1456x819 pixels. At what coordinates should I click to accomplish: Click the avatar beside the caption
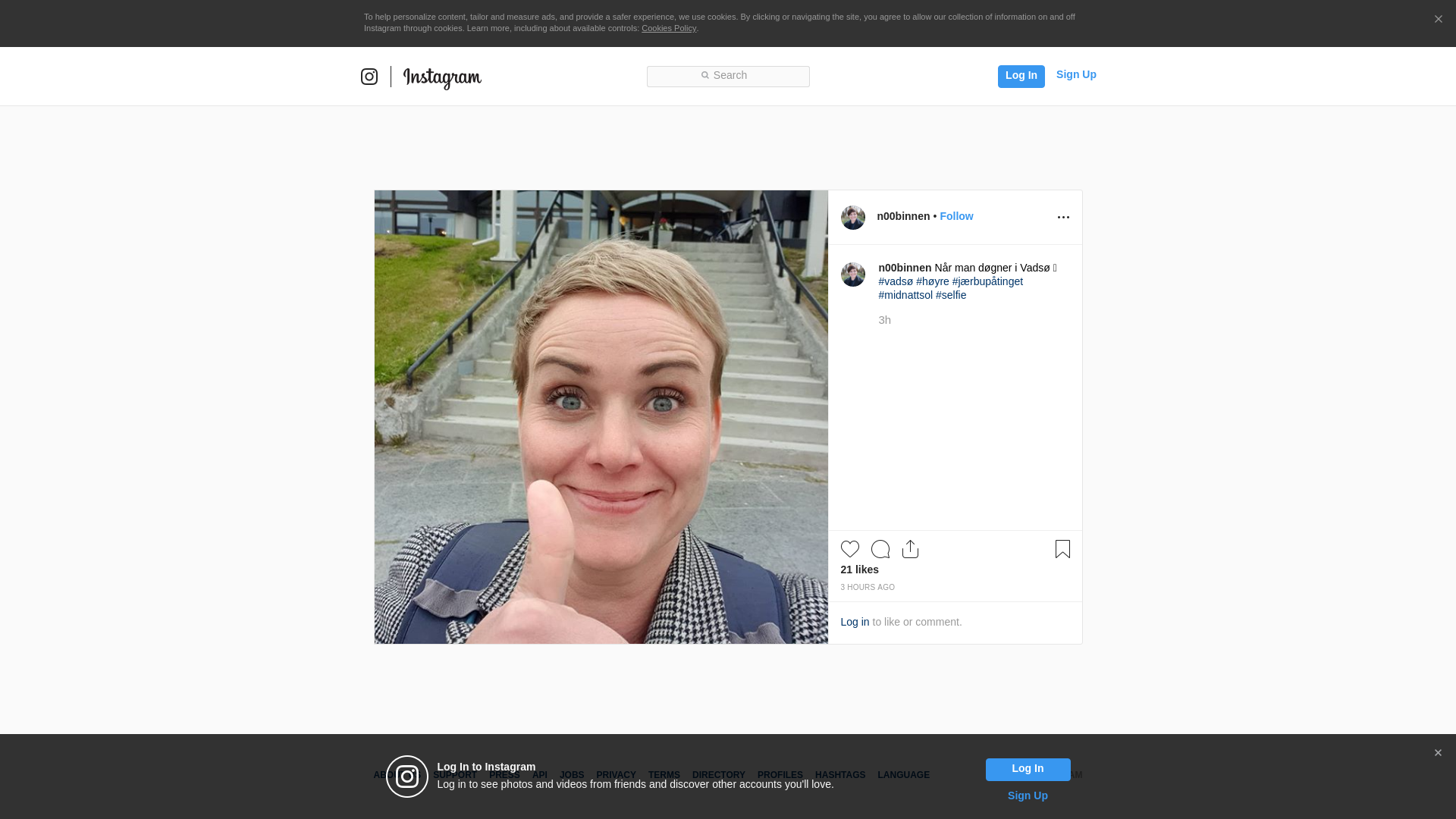click(852, 275)
